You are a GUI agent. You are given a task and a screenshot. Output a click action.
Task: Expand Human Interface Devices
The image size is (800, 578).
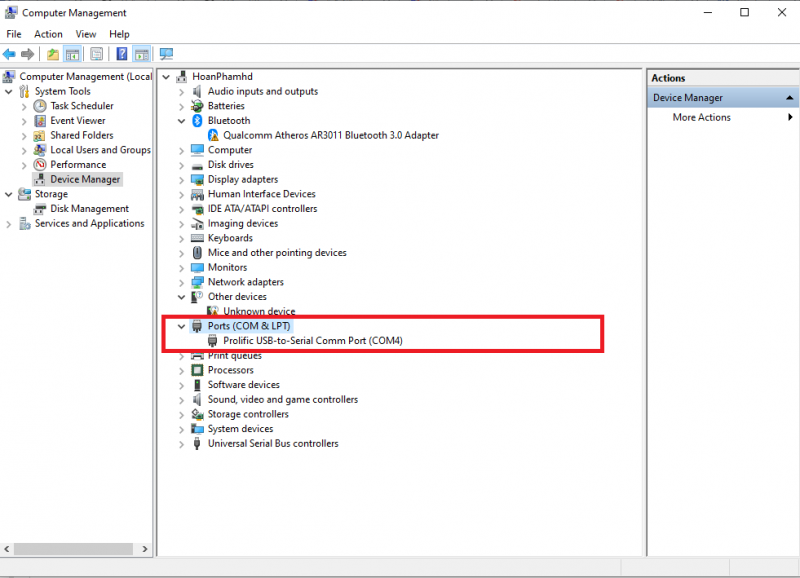click(x=182, y=195)
